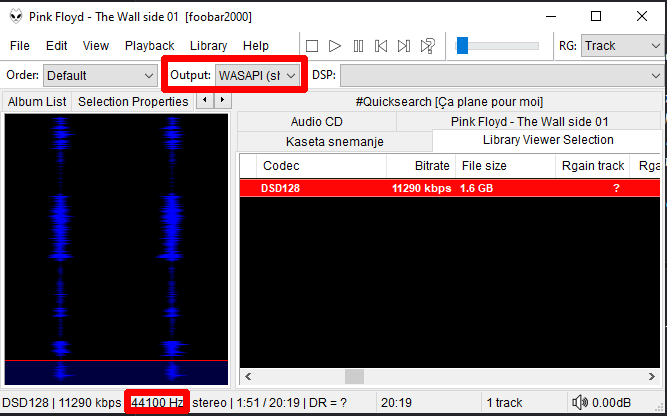Expand the Order Default dropdown
This screenshot has width=667, height=416.
pos(100,76)
